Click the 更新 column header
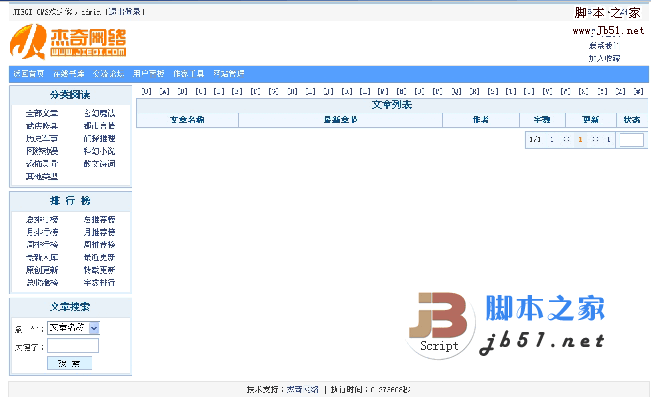Viewport: 651px width, 397px height. (x=590, y=120)
